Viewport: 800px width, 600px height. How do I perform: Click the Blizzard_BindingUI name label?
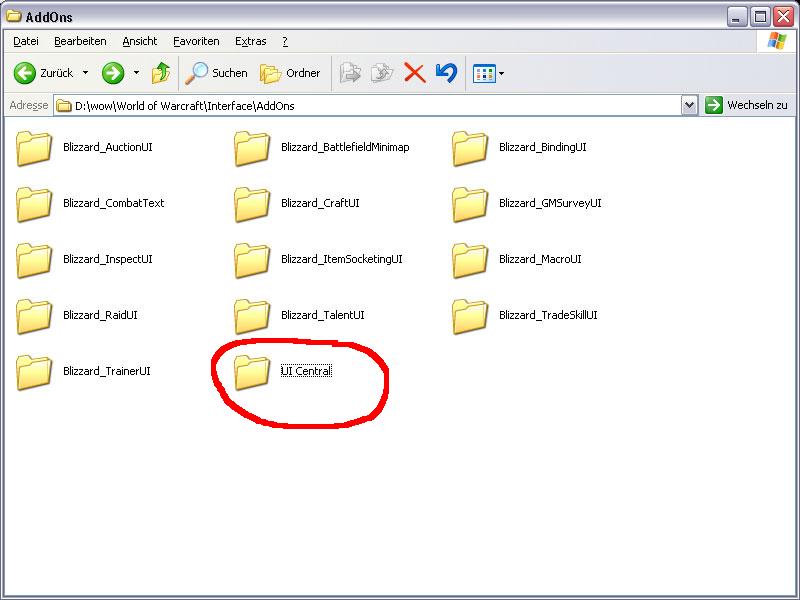(543, 147)
